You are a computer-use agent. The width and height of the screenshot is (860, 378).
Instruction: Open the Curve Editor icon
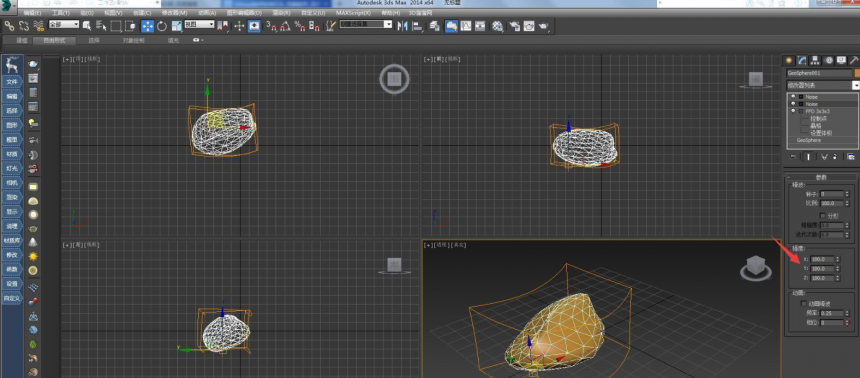466,25
